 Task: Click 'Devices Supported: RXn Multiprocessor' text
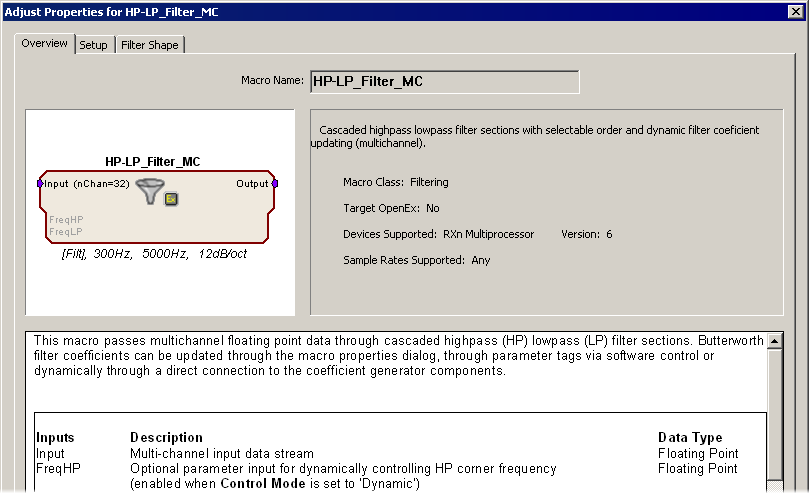coord(439,234)
